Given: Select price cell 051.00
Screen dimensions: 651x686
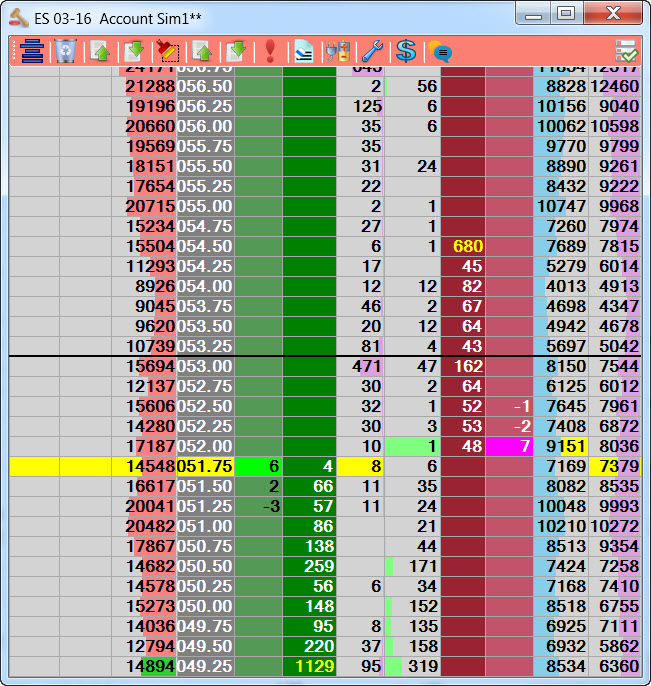Looking at the screenshot, I should tap(205, 526).
